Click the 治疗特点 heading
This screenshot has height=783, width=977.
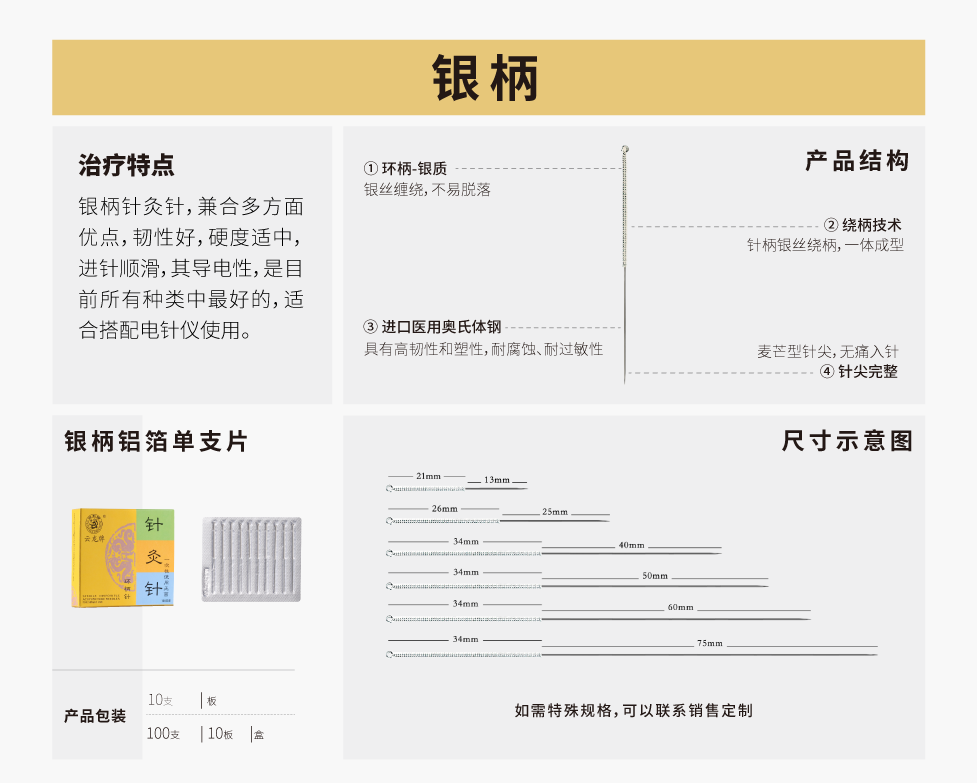(126, 165)
